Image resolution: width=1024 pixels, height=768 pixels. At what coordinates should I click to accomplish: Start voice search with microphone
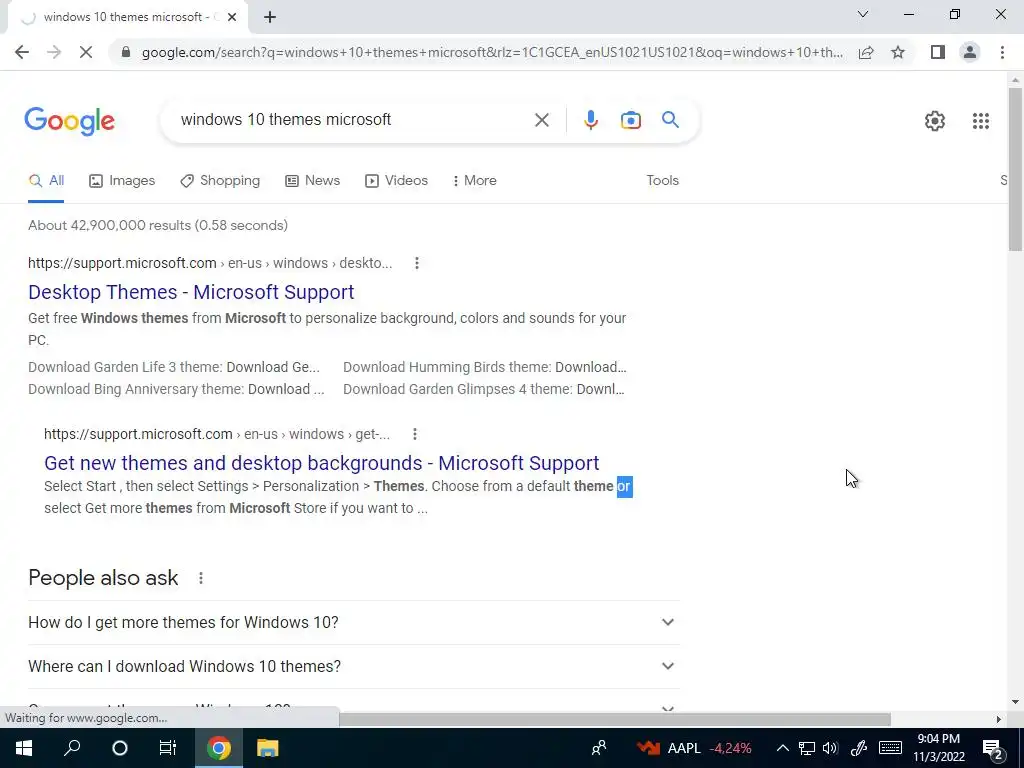click(x=590, y=120)
